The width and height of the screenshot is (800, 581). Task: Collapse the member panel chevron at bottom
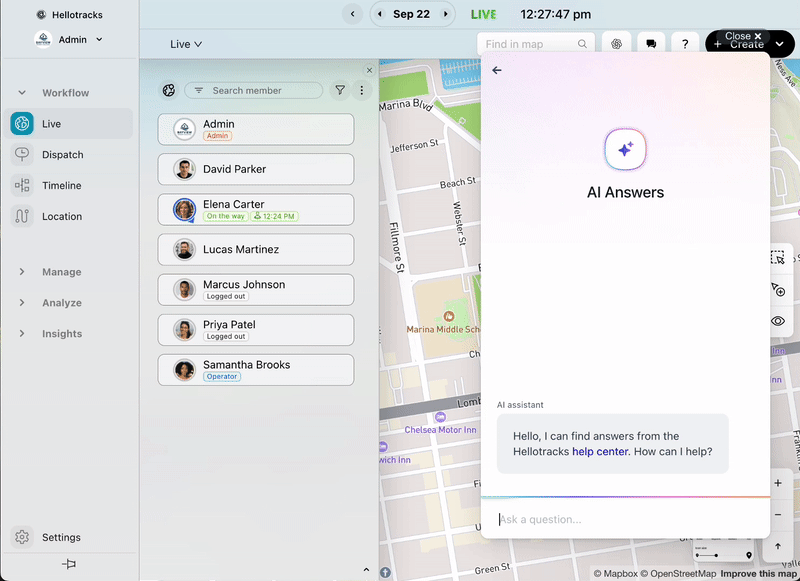(x=366, y=570)
